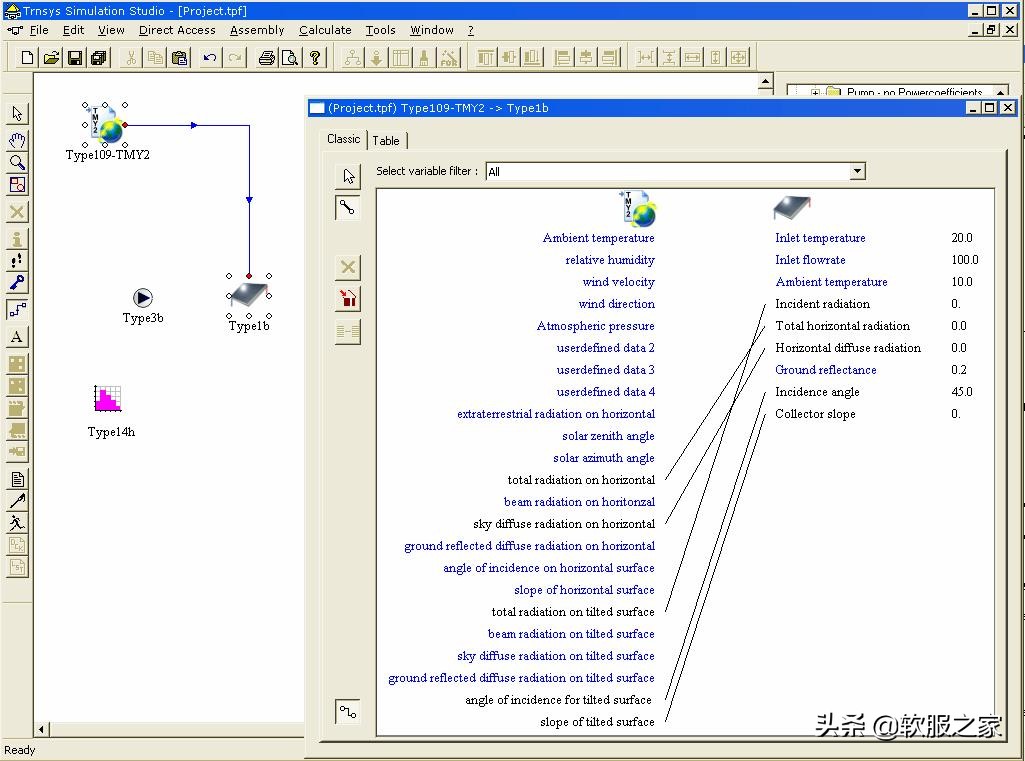
Task: Click beam radiation on horitonzal output
Action: (579, 502)
